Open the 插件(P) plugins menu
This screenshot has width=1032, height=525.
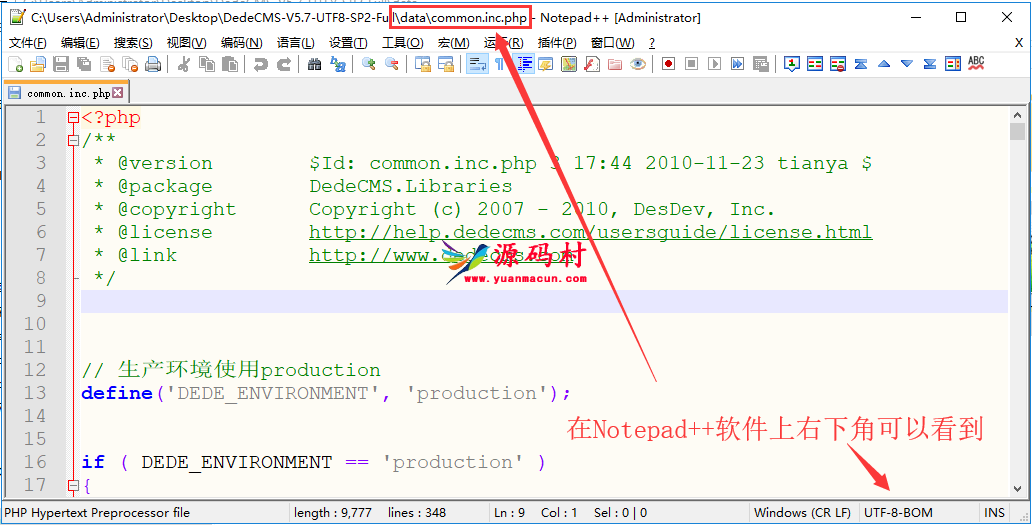[557, 43]
